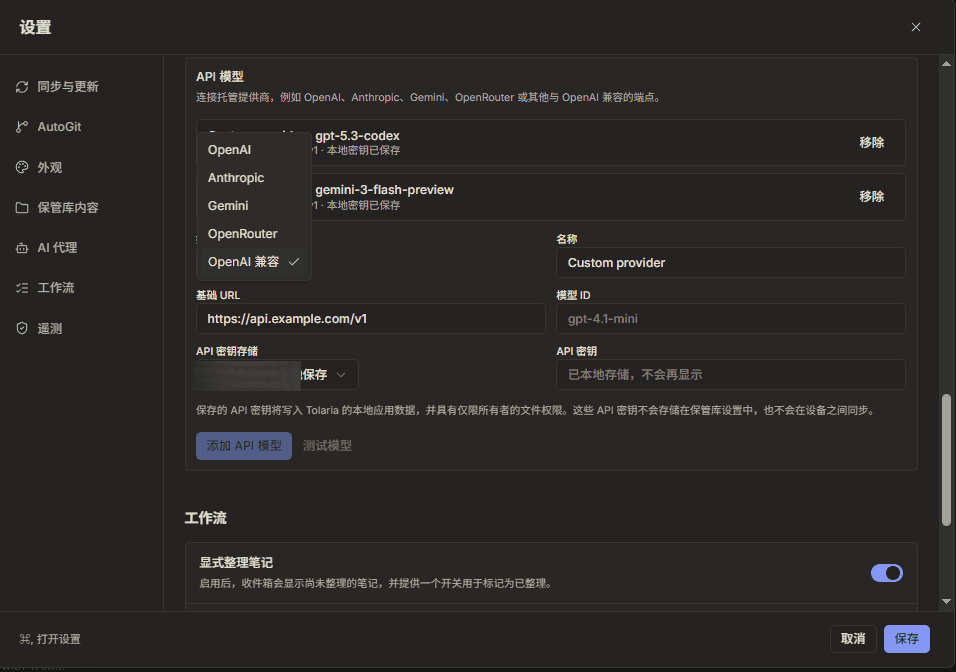This screenshot has width=956, height=672.
Task: Click 取消 button at bottom
Action: click(853, 638)
